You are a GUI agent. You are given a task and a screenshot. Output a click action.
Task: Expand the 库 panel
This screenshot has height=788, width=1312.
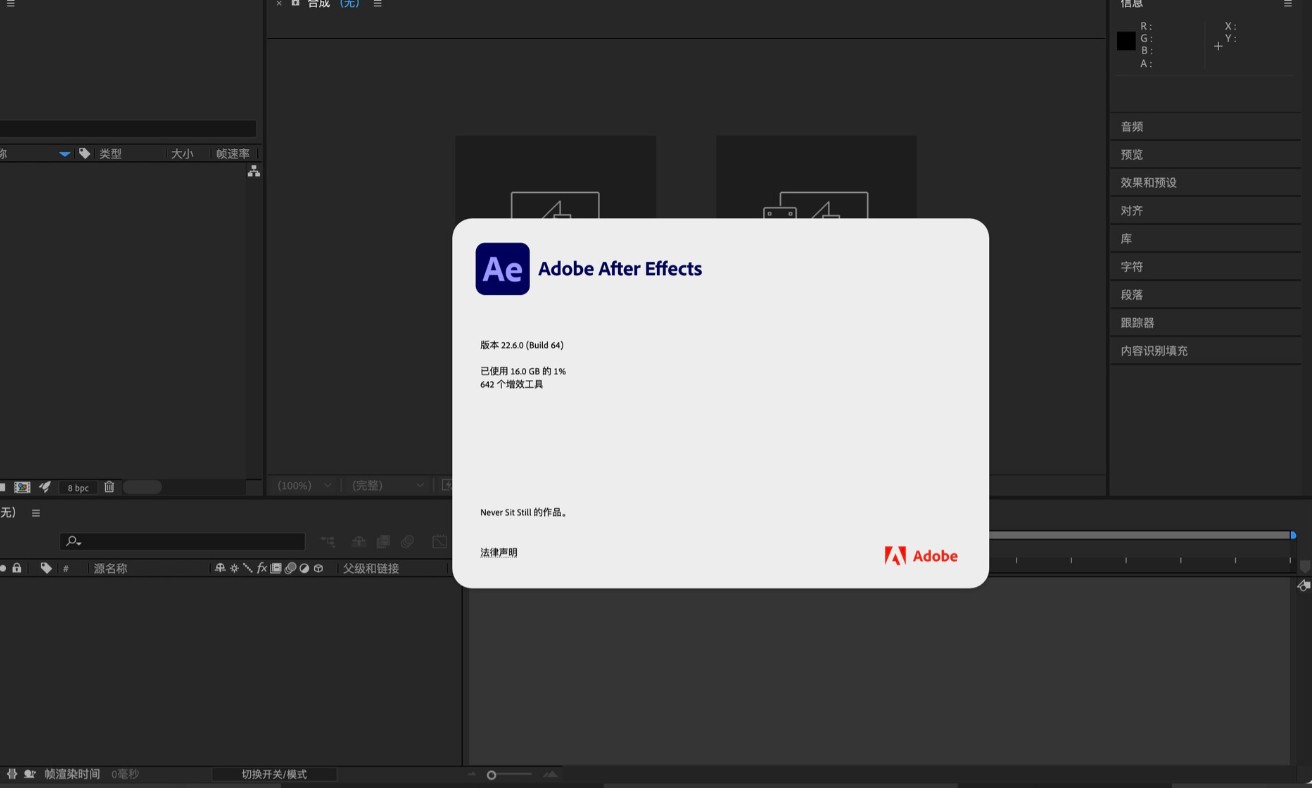(1127, 239)
